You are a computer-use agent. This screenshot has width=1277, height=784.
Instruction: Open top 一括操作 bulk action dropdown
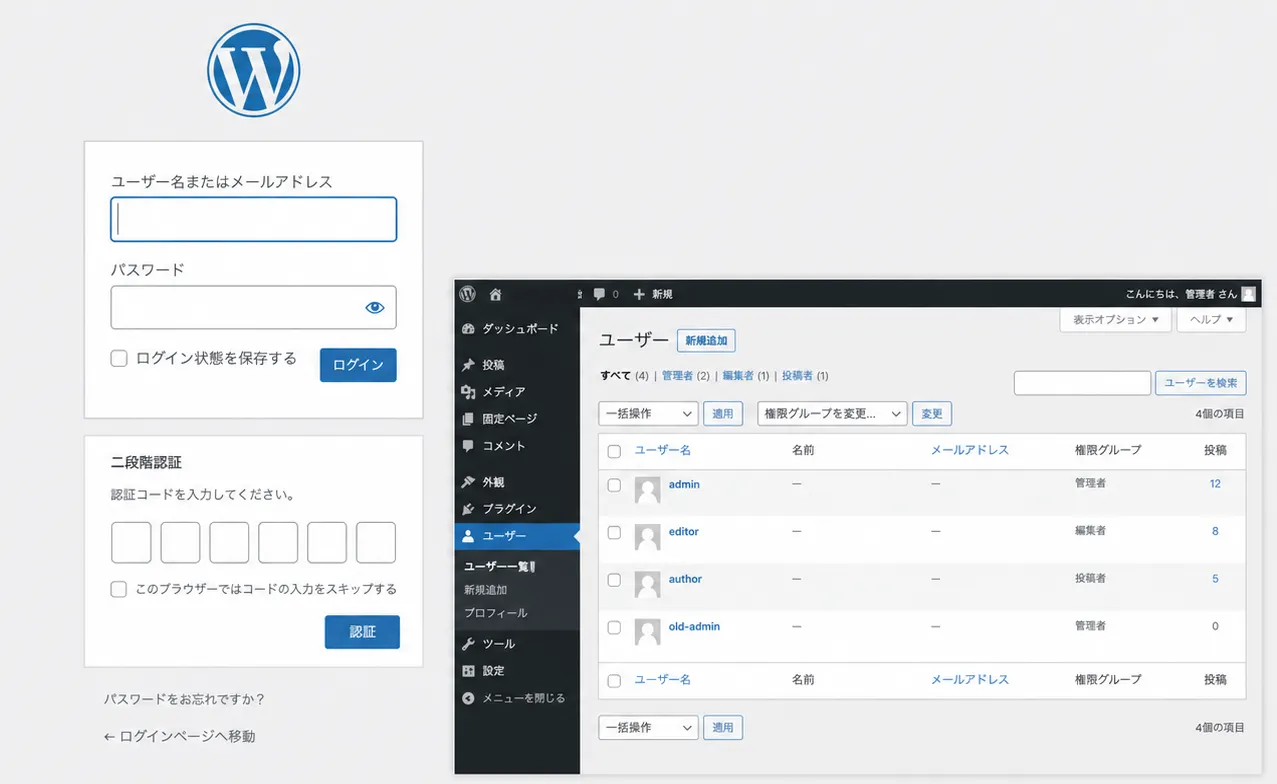point(648,413)
